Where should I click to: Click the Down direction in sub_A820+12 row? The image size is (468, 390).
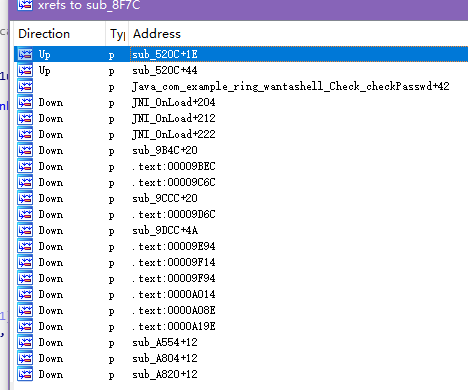tap(51, 374)
